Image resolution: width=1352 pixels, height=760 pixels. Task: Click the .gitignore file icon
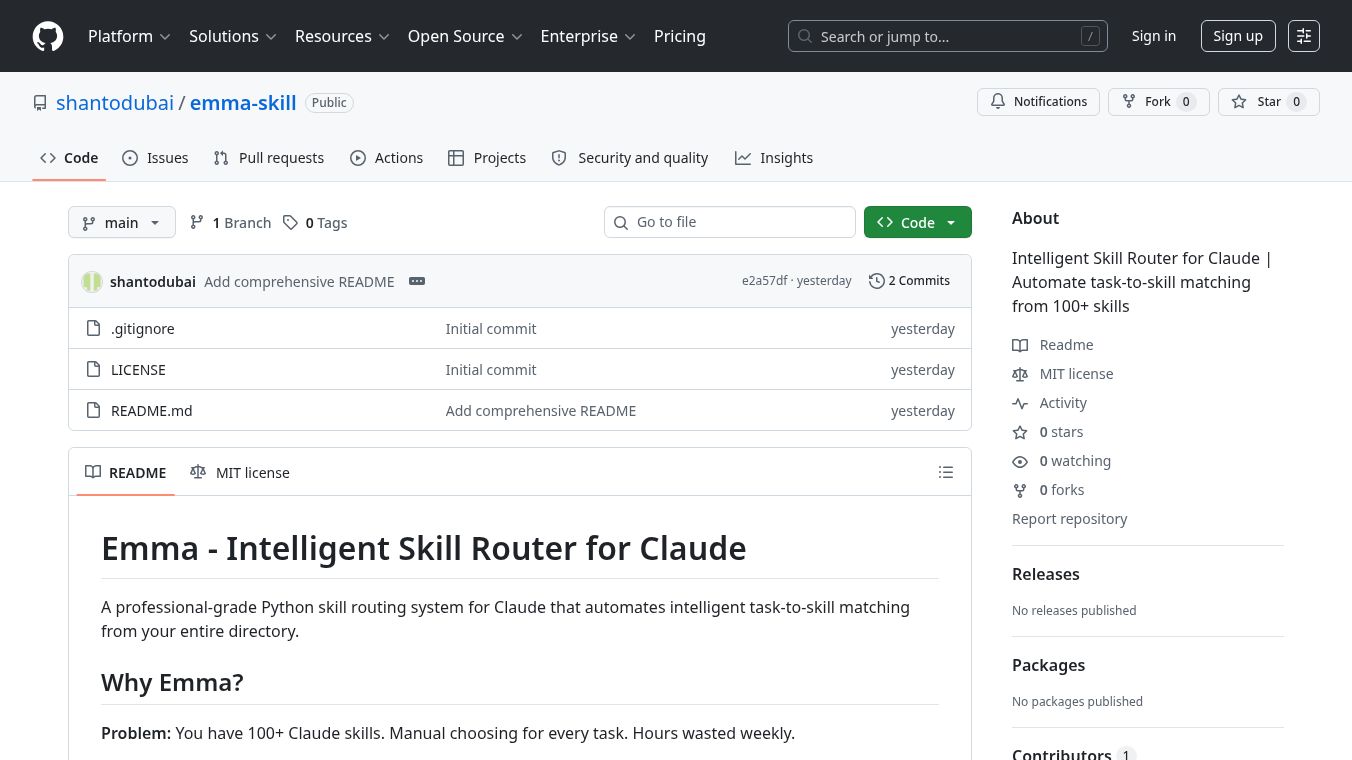[x=94, y=328]
